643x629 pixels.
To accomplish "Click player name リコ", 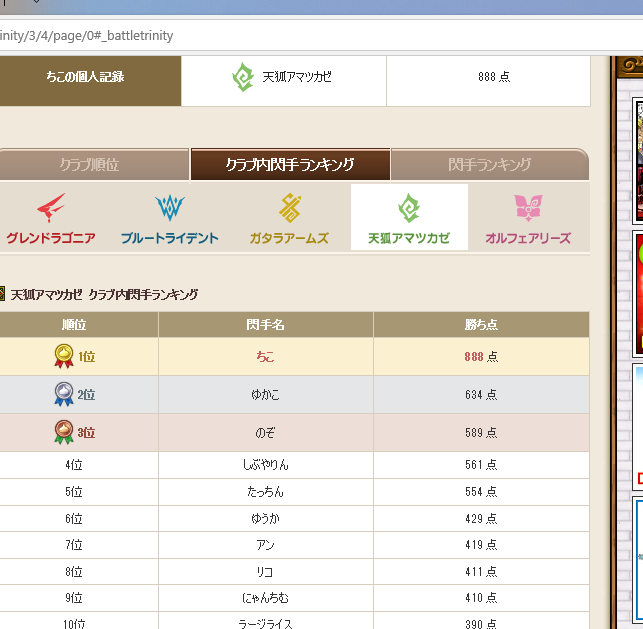I will click(x=265, y=572).
